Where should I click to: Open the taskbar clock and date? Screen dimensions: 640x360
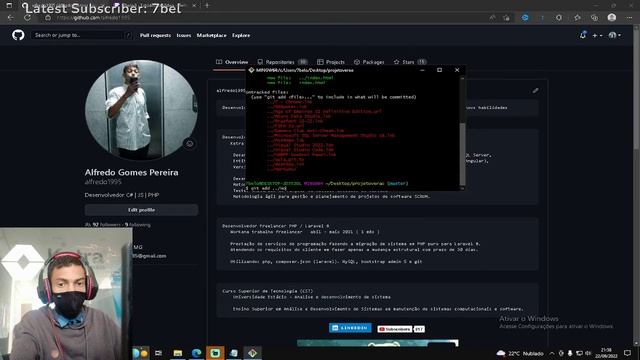point(607,353)
